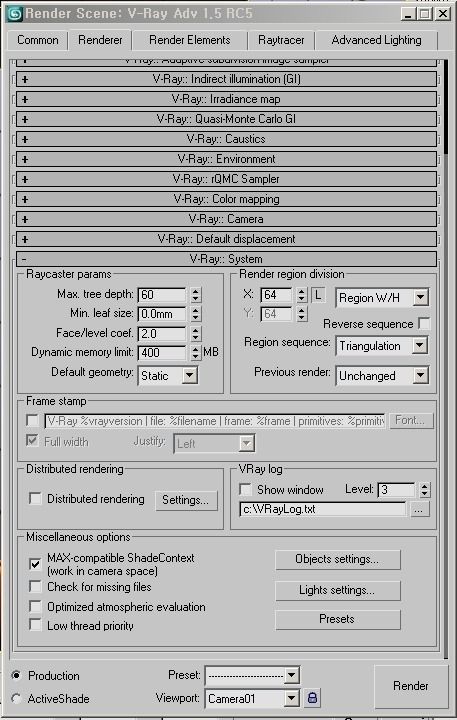This screenshot has height=720, width=457.
Task: Enable the Frame stamp checkbox
Action: (x=32, y=420)
